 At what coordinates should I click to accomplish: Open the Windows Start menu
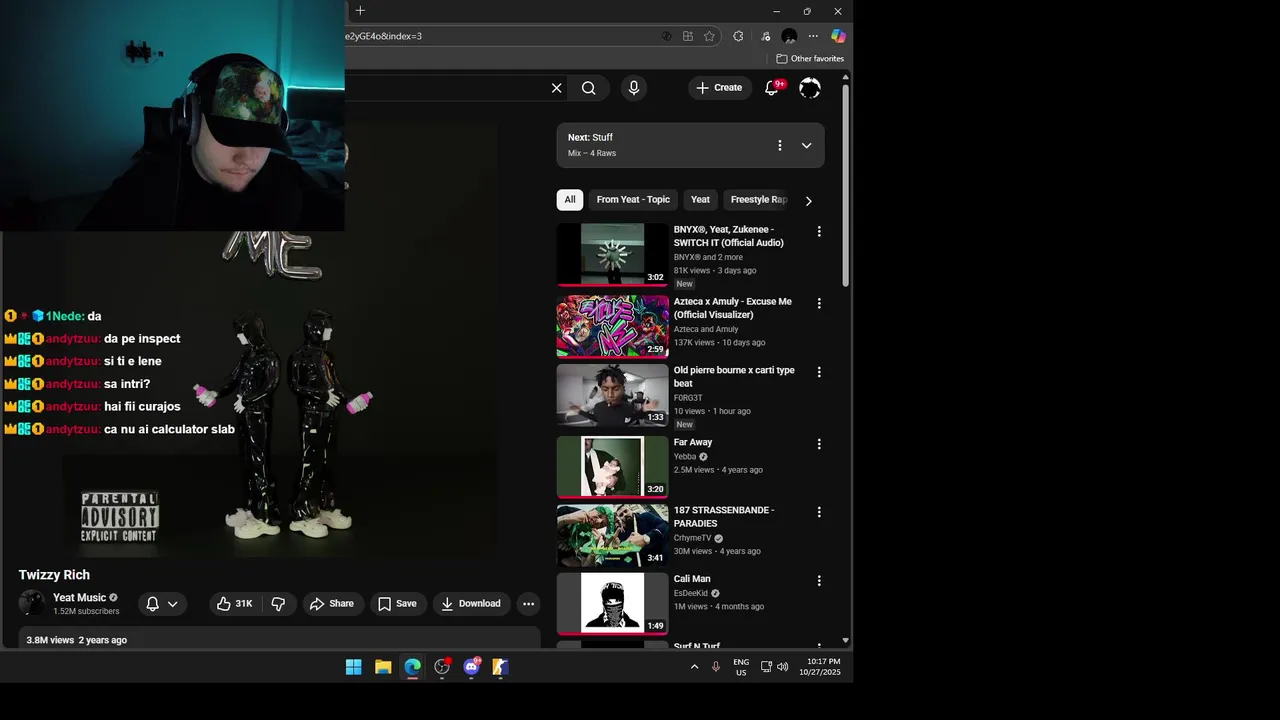pyautogui.click(x=354, y=667)
